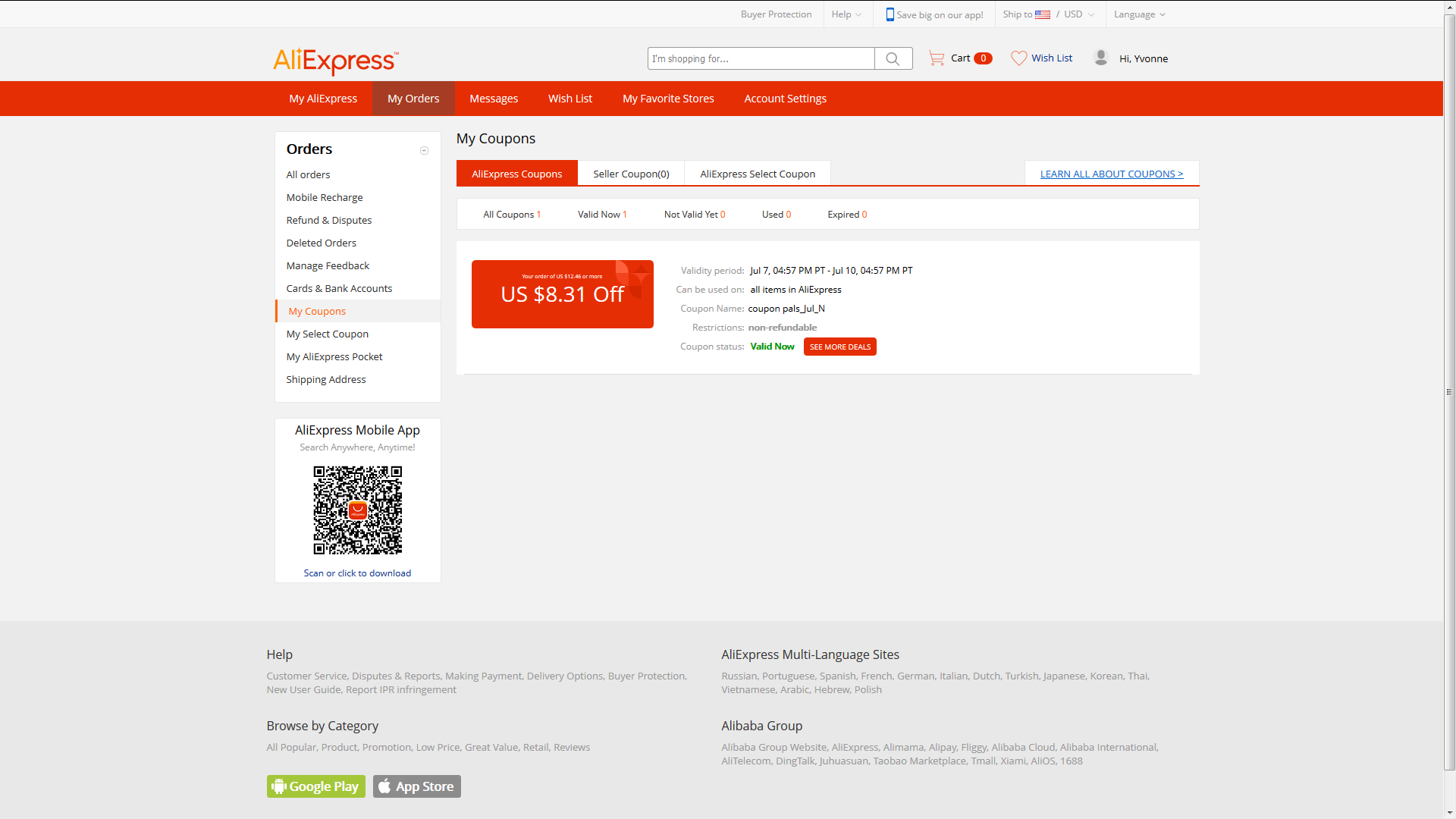The image size is (1456, 819).
Task: Open Report IPR infringement footer link
Action: pyautogui.click(x=401, y=689)
